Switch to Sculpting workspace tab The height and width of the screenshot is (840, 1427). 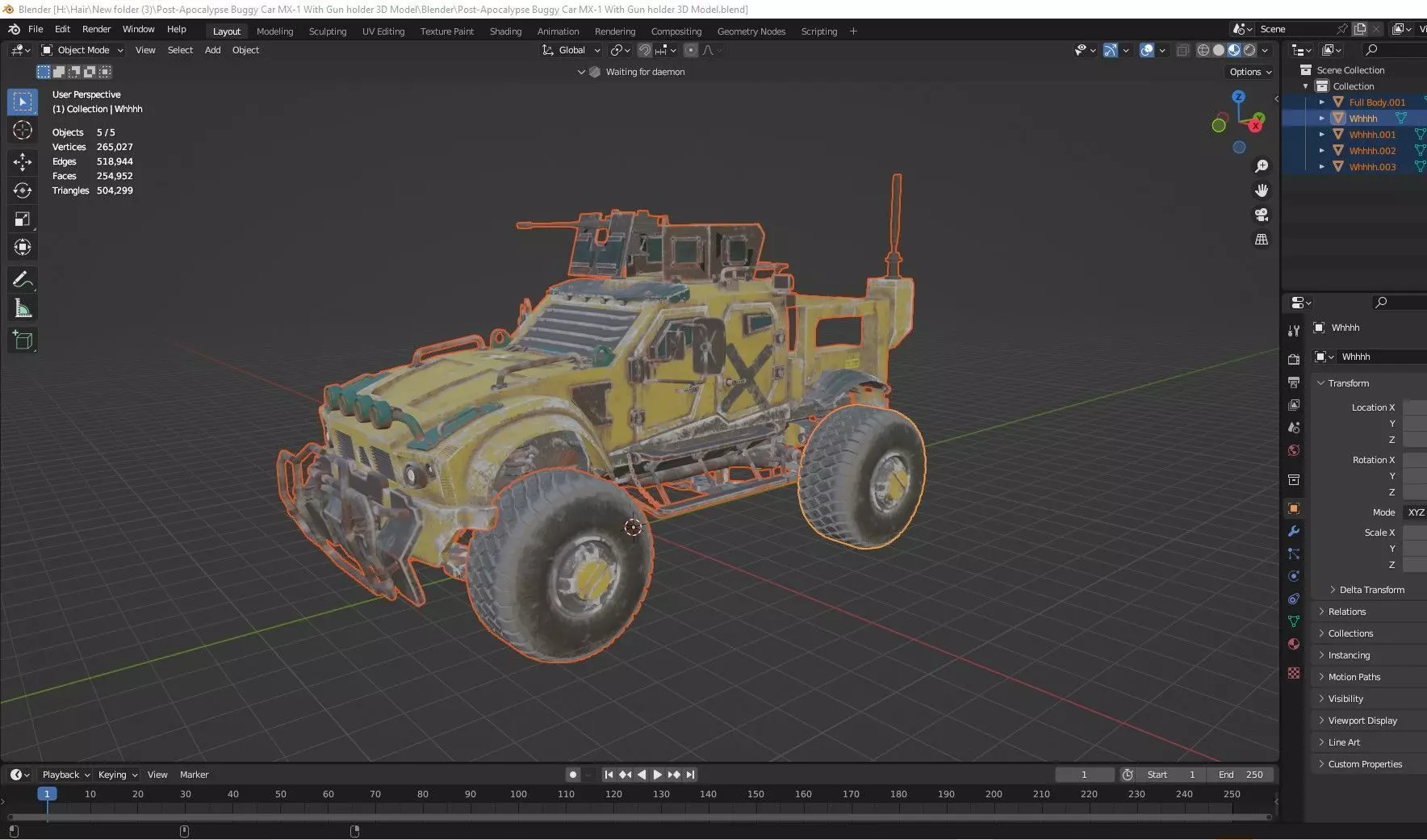[328, 31]
